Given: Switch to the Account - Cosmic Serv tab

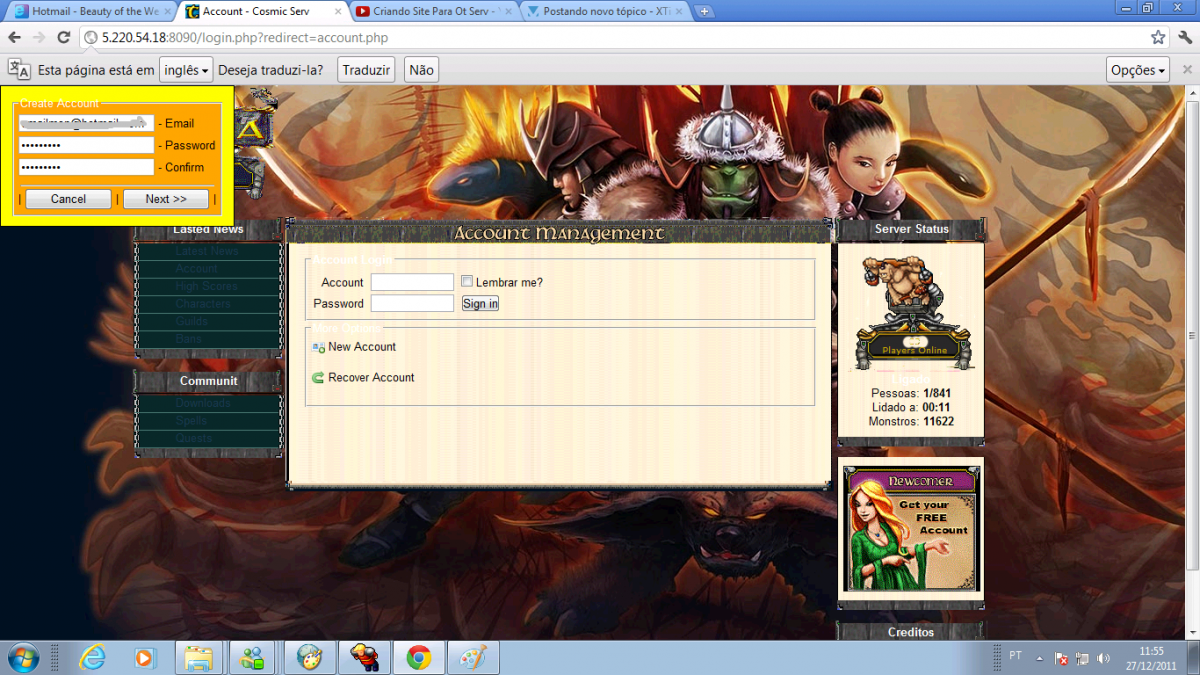Looking at the screenshot, I should pyautogui.click(x=262, y=12).
